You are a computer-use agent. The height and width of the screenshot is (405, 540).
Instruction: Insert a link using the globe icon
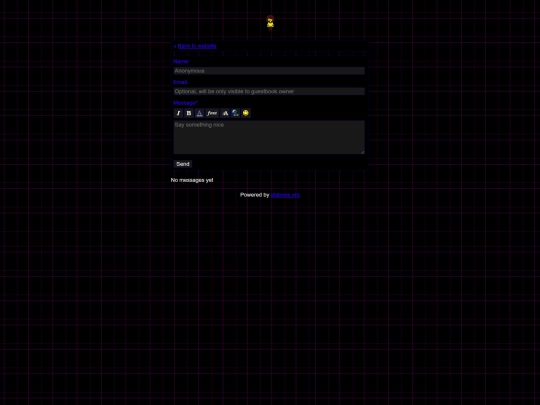(235, 113)
